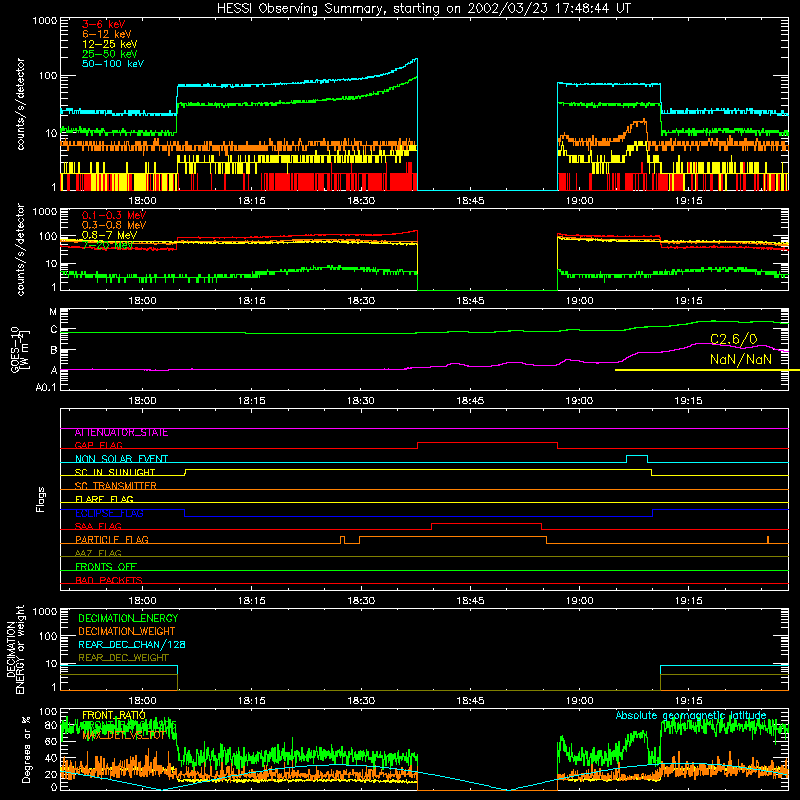800x800 pixels.
Task: Click the FRONTS_OFF flag label
Action: coord(106,567)
